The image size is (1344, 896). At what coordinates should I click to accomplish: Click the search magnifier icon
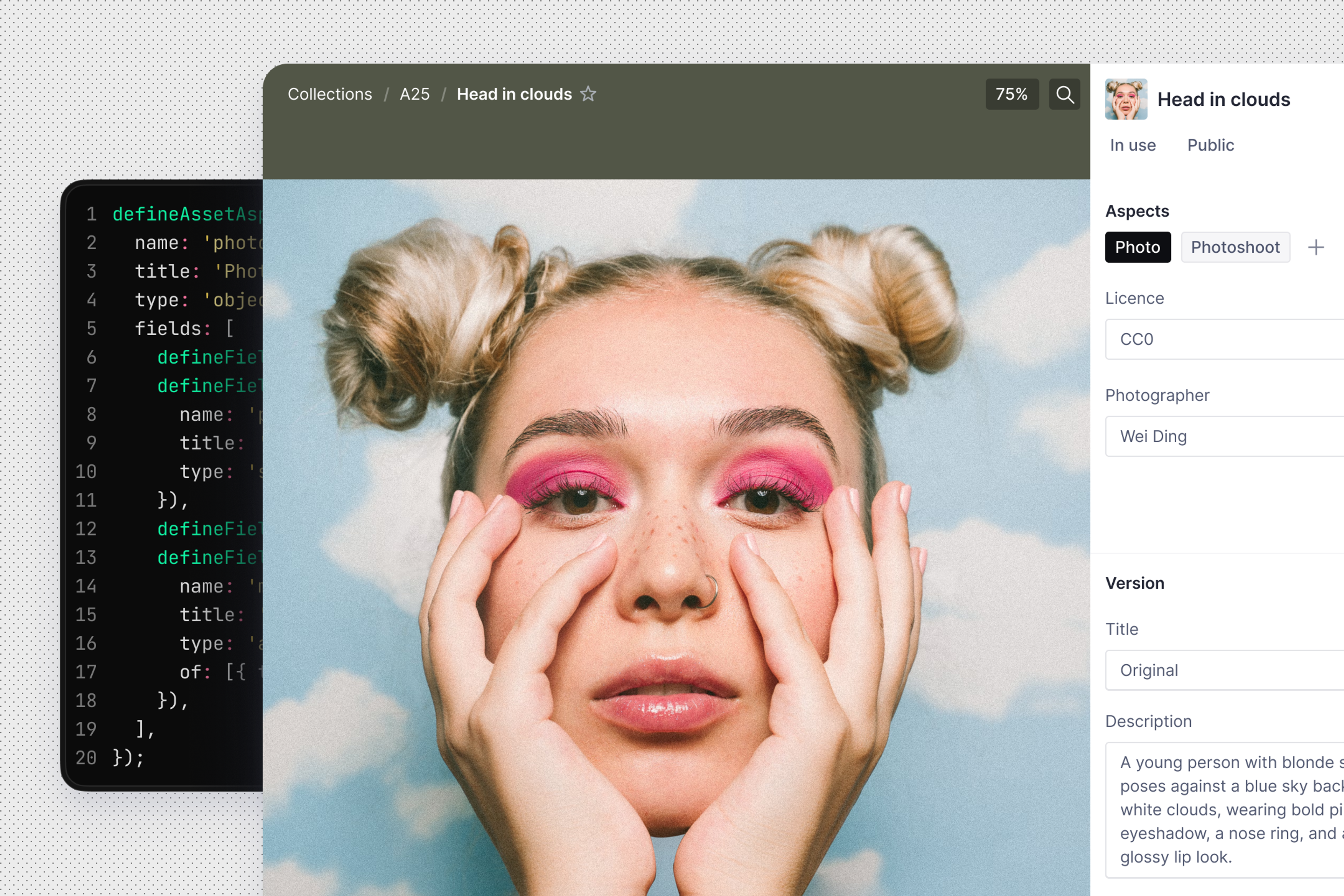[1064, 94]
